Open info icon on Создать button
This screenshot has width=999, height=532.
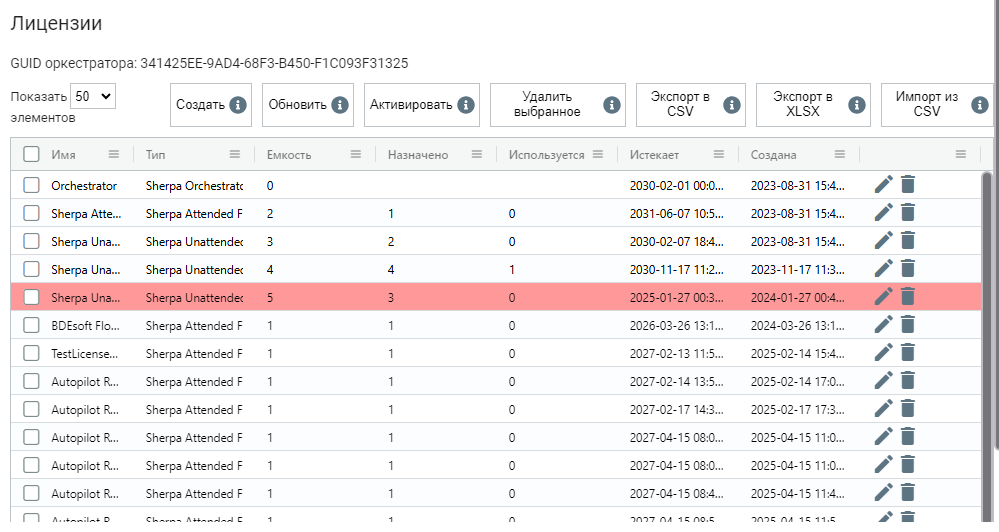coord(238,104)
